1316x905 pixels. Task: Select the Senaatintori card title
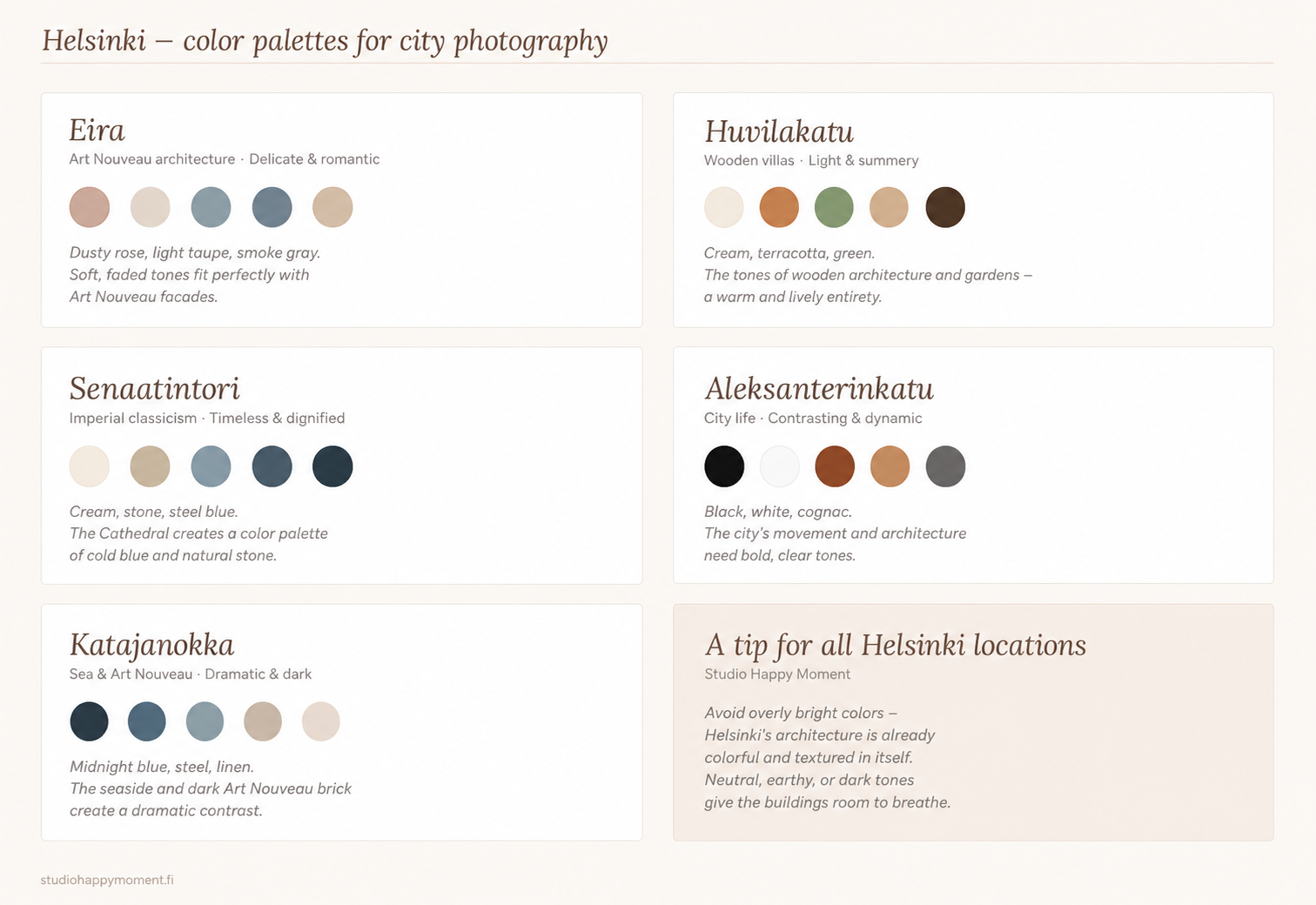(x=155, y=388)
